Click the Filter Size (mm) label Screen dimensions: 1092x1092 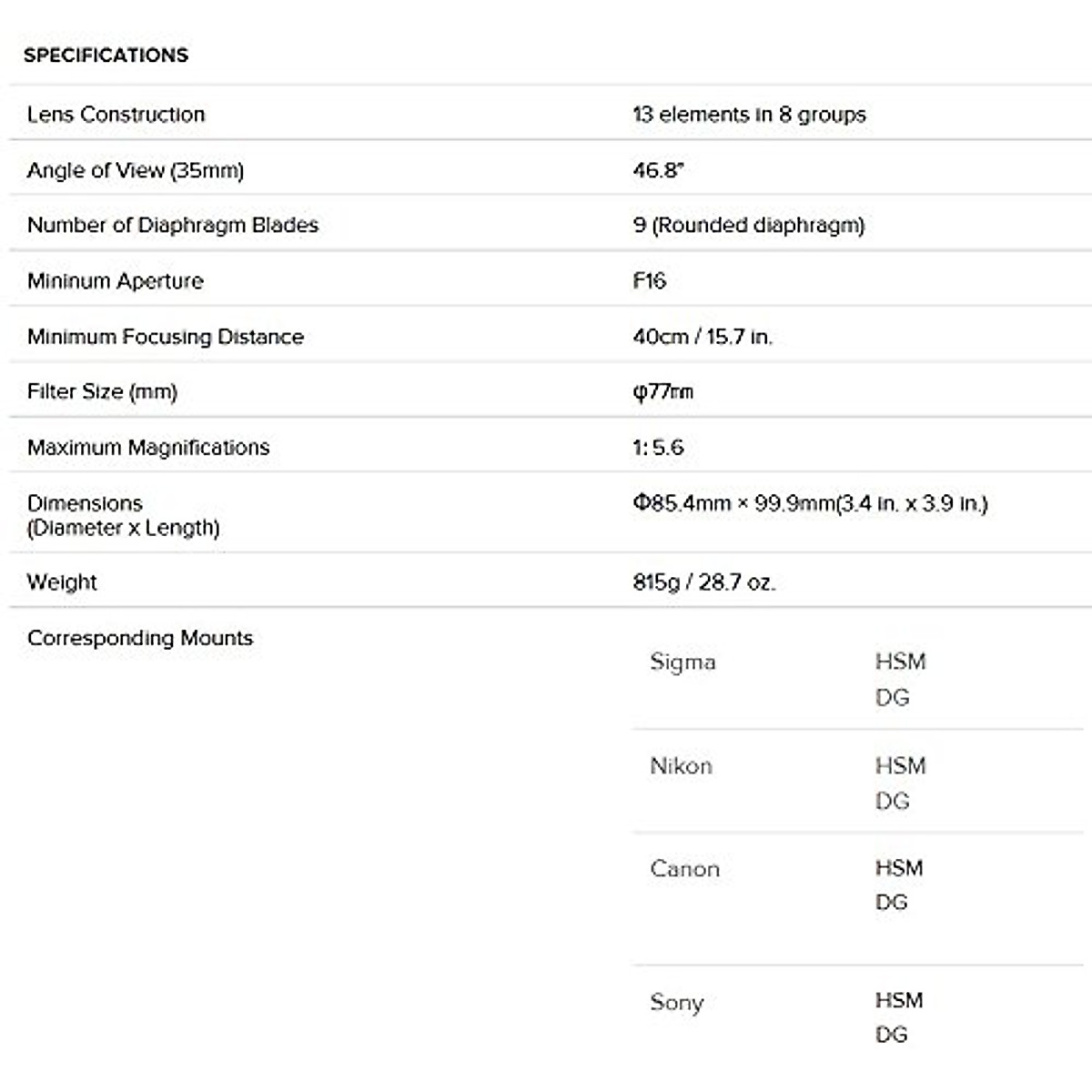click(x=102, y=391)
